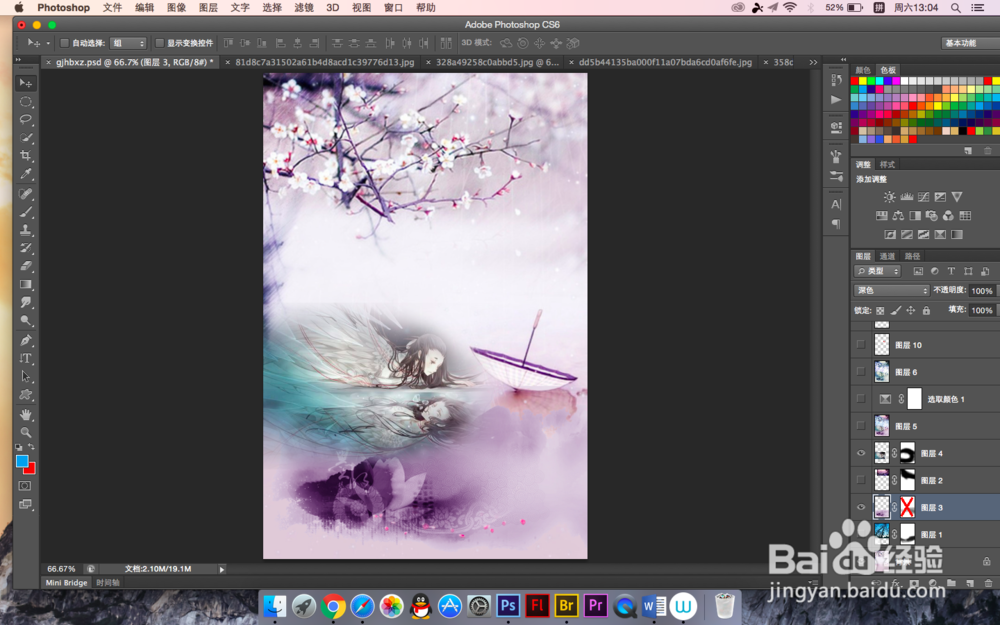Image resolution: width=1000 pixels, height=625 pixels.
Task: Open layer filter 类型 dropdown
Action: 878,271
